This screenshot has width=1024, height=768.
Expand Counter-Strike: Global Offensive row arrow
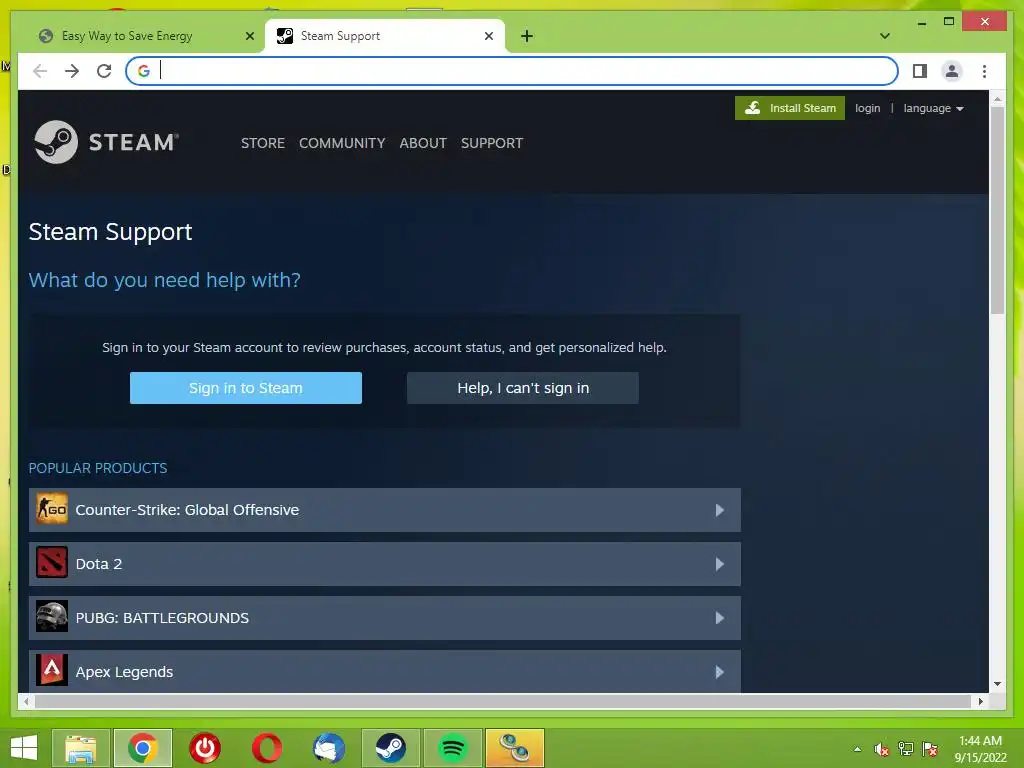click(x=719, y=509)
